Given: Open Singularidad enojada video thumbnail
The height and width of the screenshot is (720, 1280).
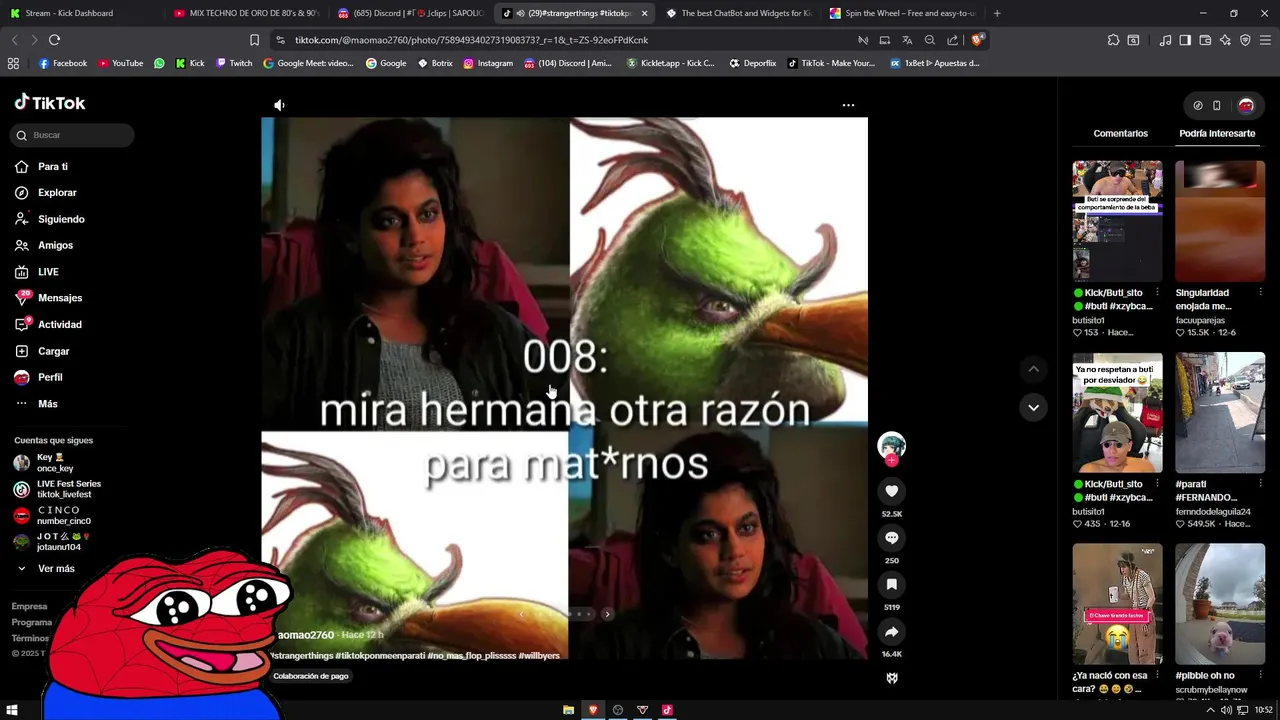Looking at the screenshot, I should point(1220,220).
